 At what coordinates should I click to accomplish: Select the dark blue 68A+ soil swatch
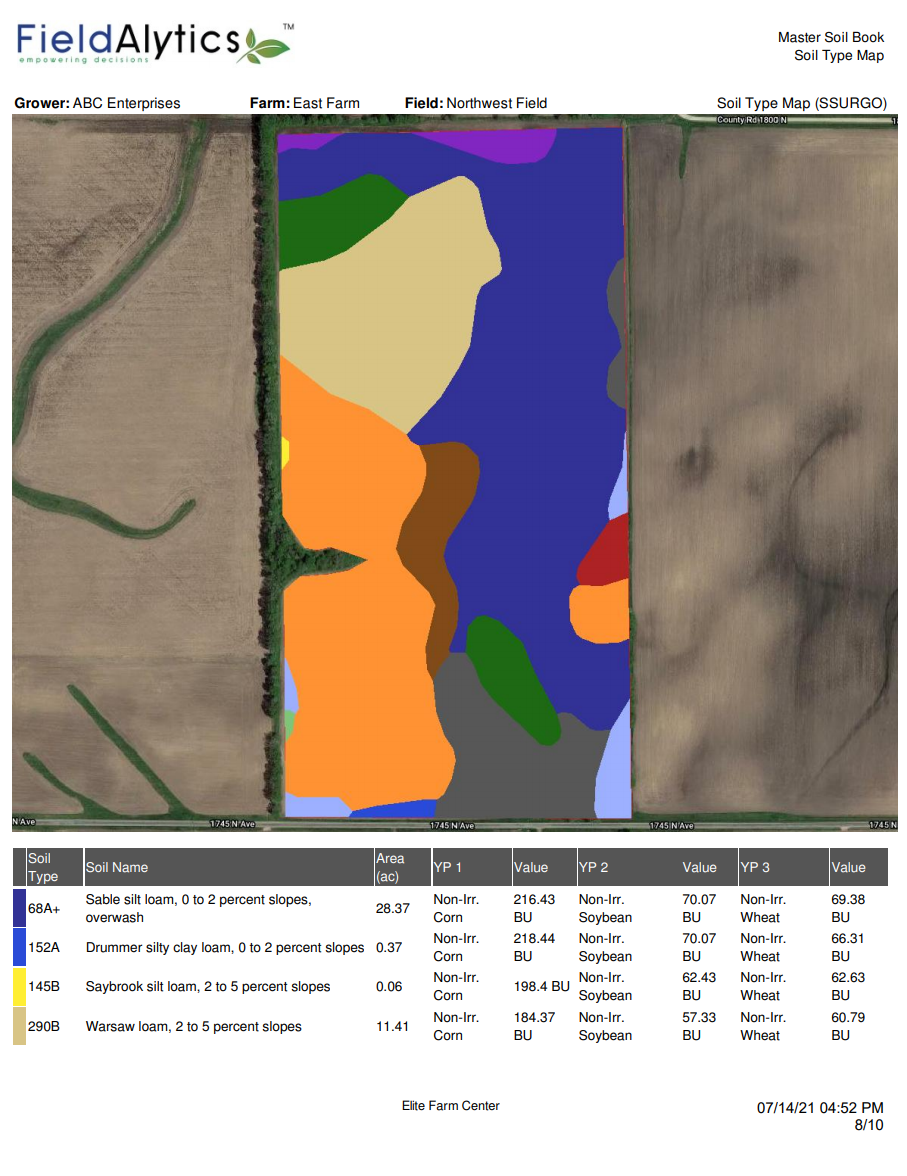19,908
